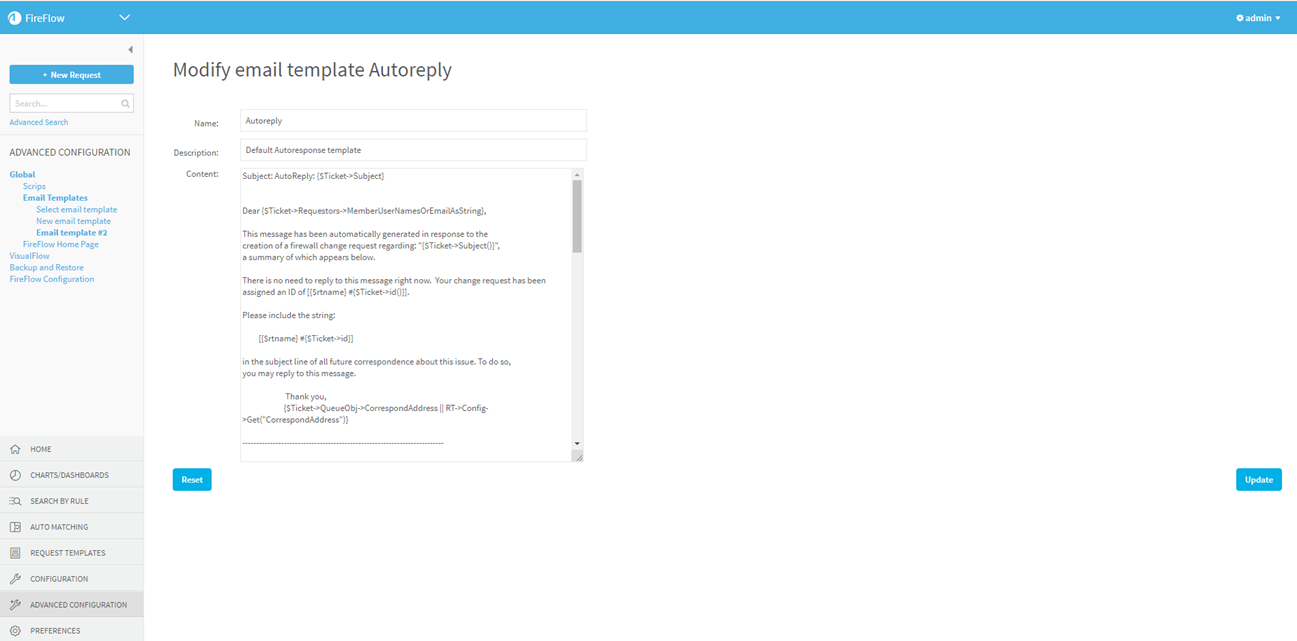Click the Update button
Screen dimensions: 1297x641
pos(1258,480)
